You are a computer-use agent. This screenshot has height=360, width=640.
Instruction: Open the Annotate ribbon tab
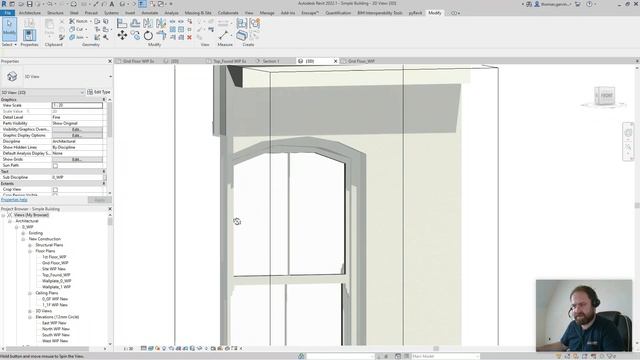point(150,13)
